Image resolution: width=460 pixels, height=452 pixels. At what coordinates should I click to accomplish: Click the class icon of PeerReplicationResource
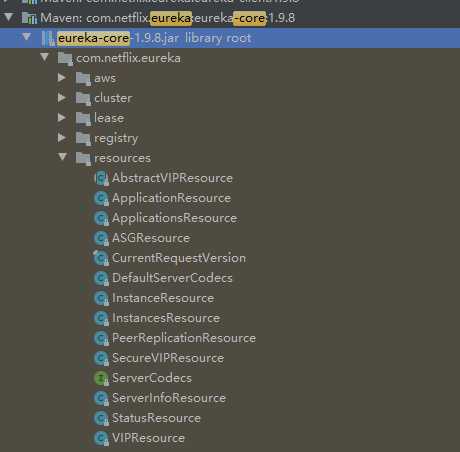tap(101, 338)
